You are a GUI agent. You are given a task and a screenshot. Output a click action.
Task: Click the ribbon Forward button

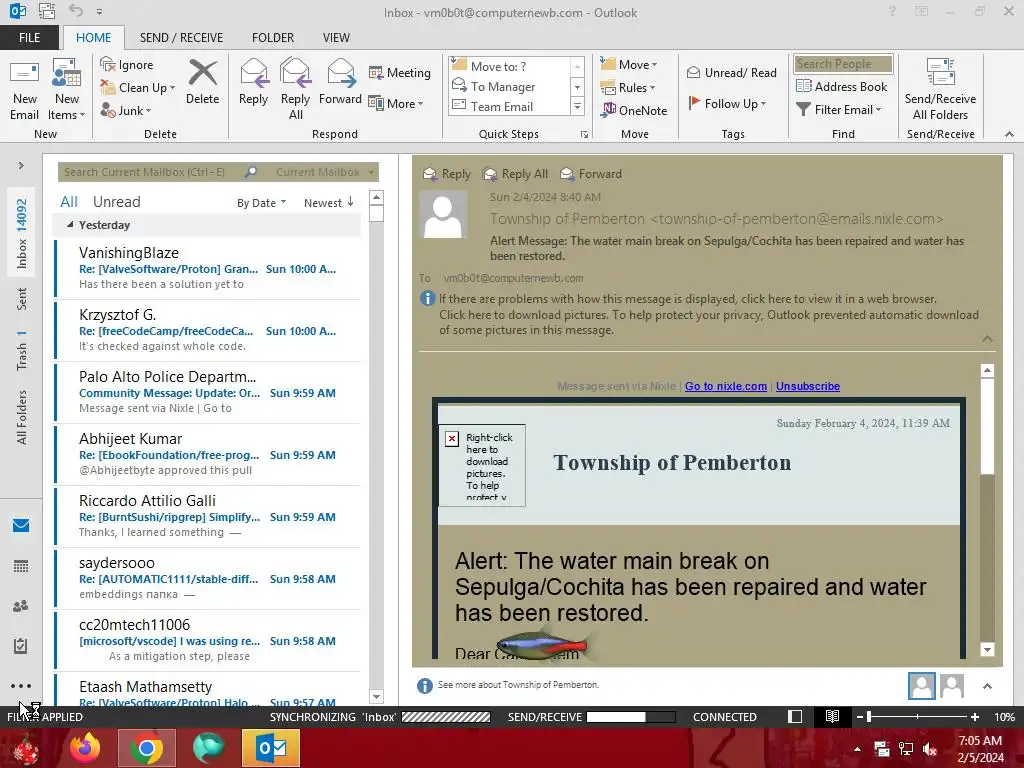point(340,83)
